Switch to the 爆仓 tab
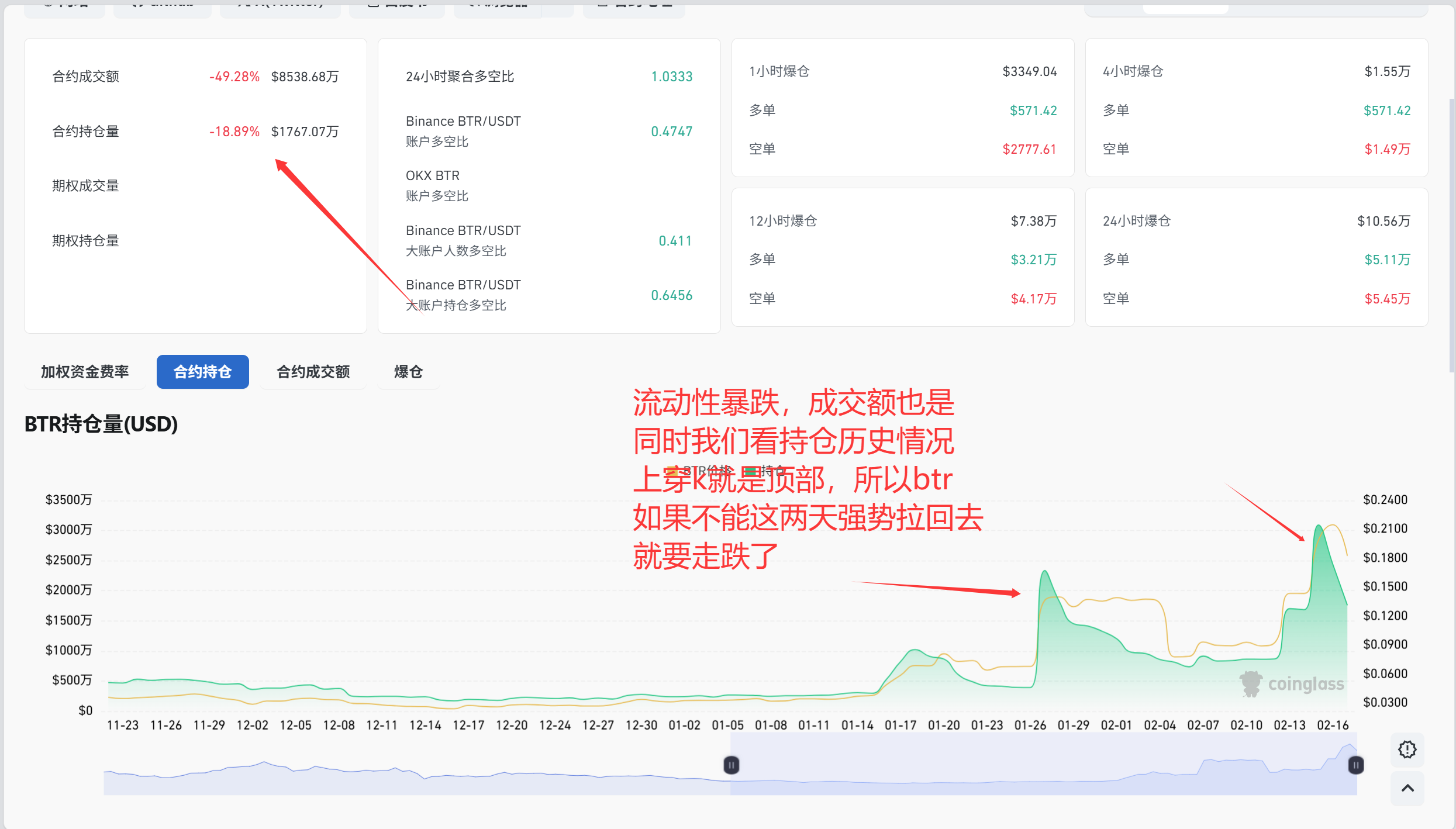This screenshot has height=829, width=1456. (408, 372)
